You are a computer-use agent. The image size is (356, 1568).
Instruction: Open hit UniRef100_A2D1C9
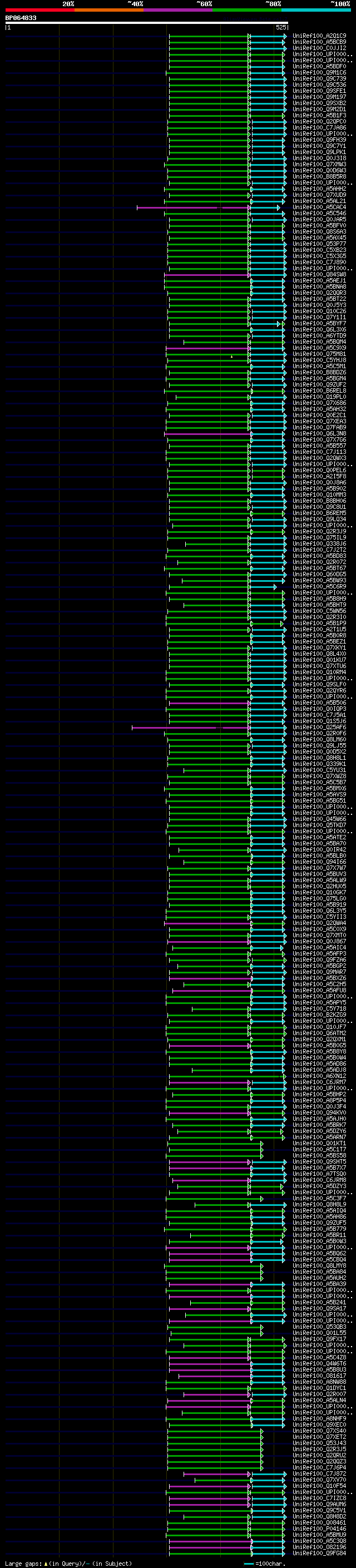pyautogui.click(x=319, y=36)
